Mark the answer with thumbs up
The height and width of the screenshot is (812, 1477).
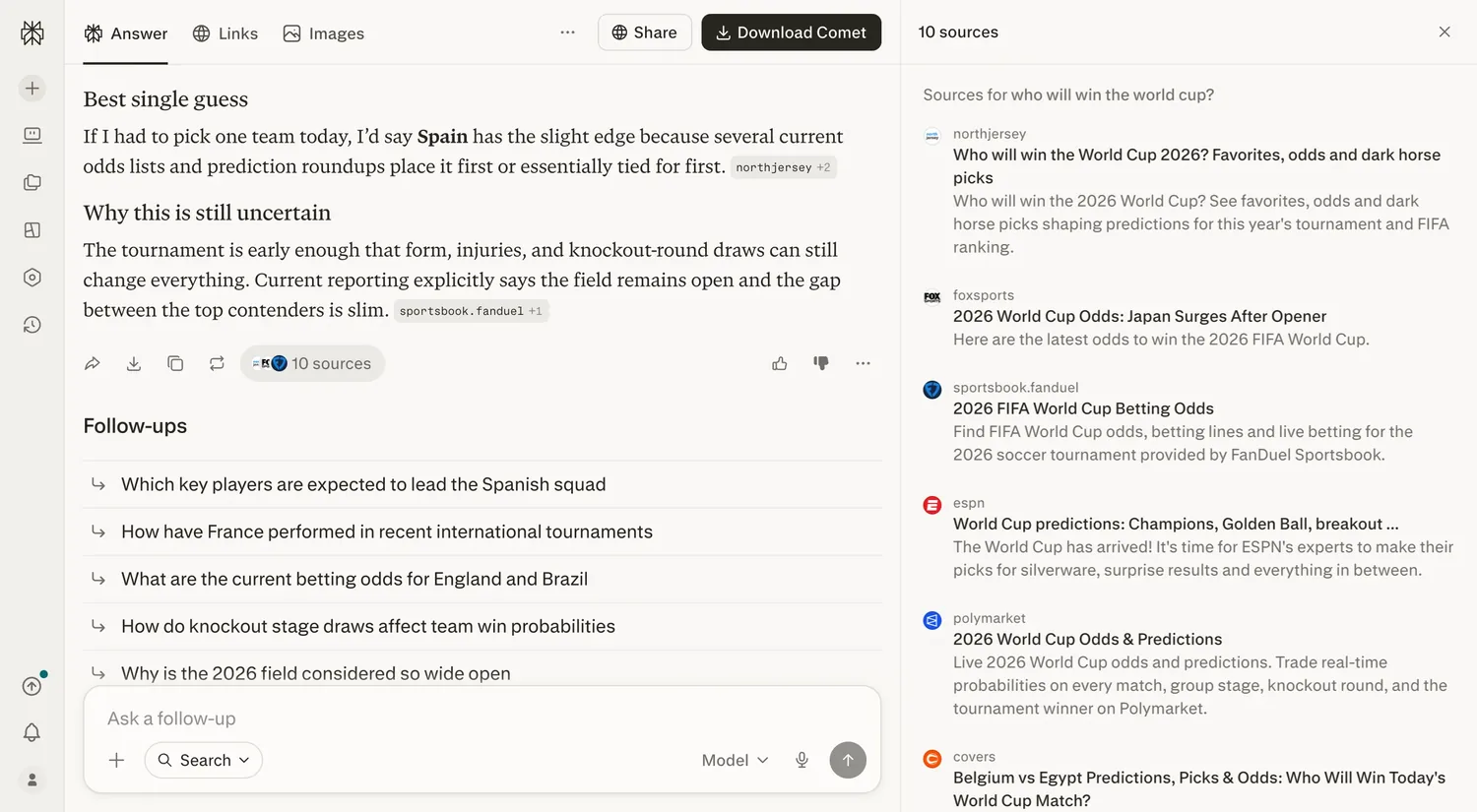(780, 363)
